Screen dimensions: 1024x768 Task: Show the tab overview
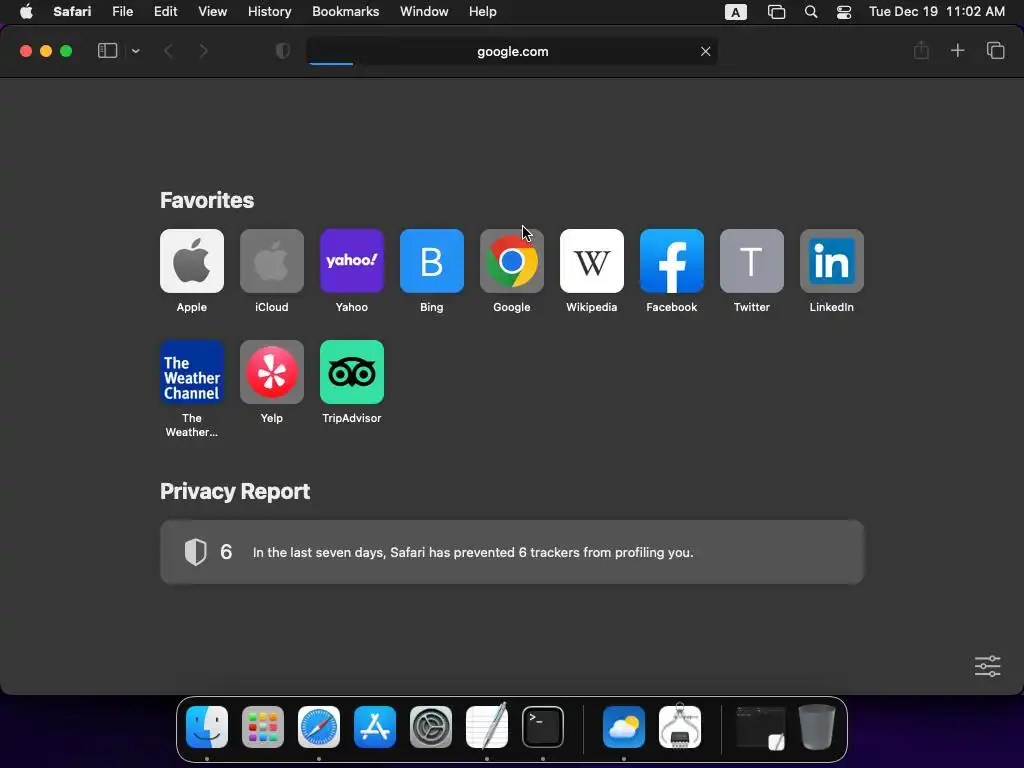995,50
